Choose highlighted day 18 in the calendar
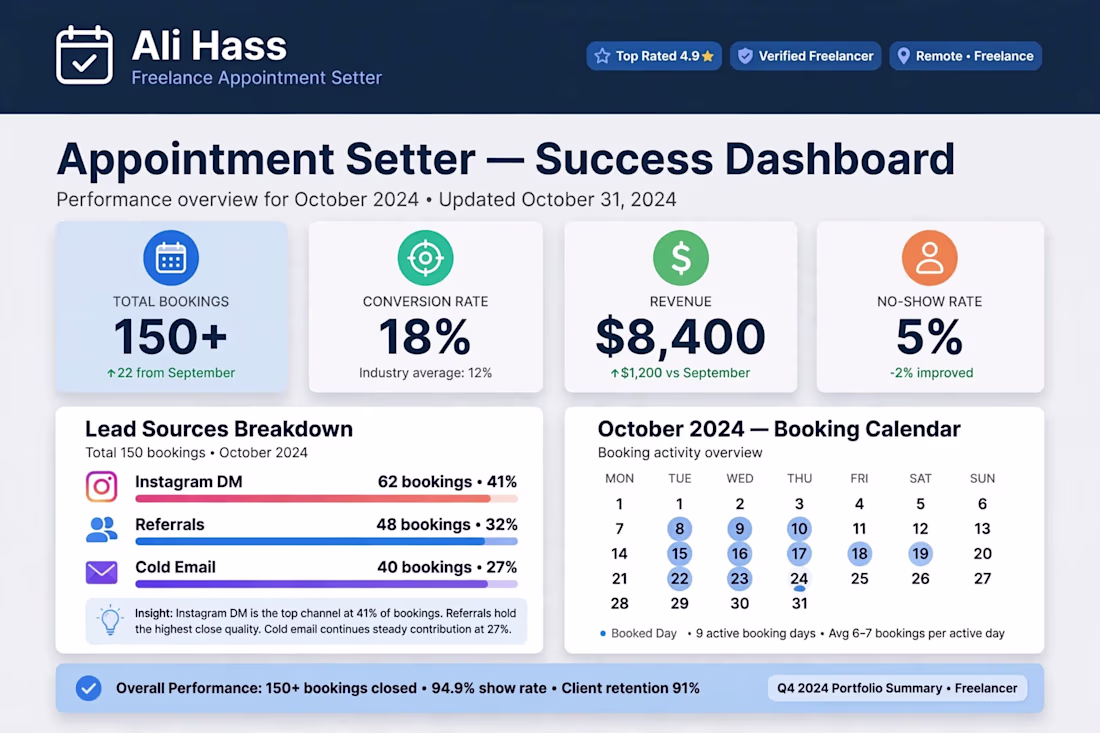 859,553
